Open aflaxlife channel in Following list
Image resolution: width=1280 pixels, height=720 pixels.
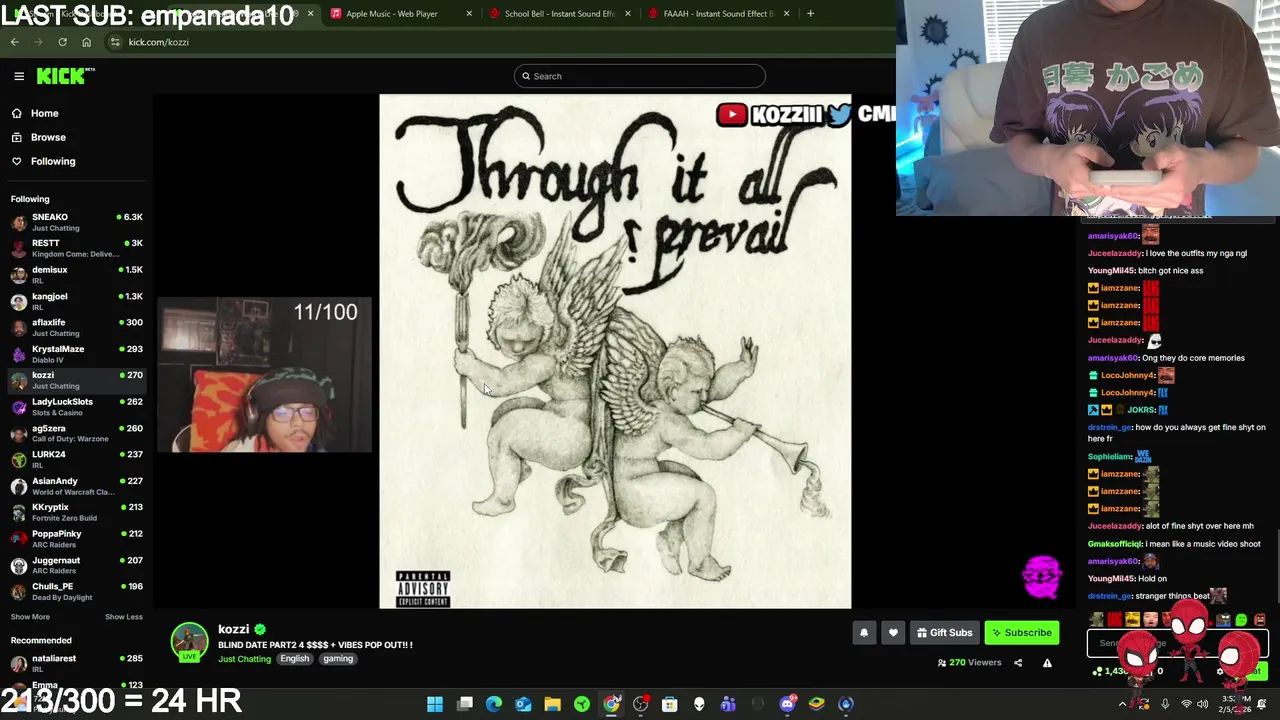click(x=77, y=327)
